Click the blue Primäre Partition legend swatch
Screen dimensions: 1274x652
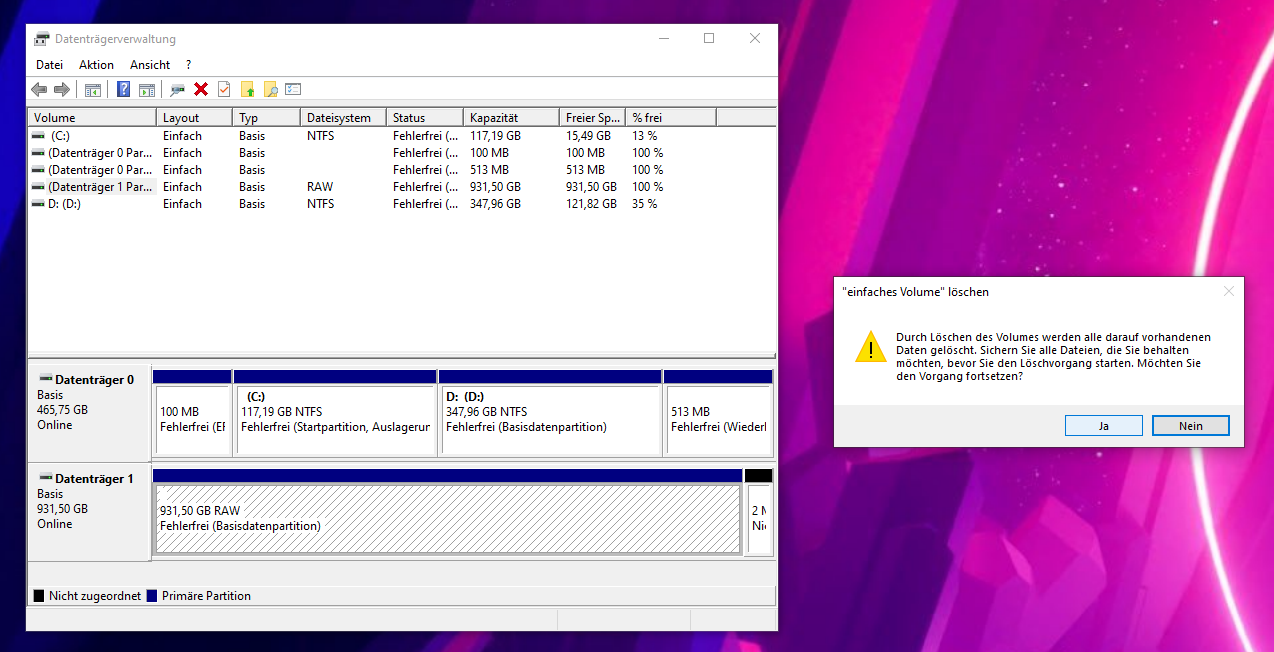pos(152,596)
